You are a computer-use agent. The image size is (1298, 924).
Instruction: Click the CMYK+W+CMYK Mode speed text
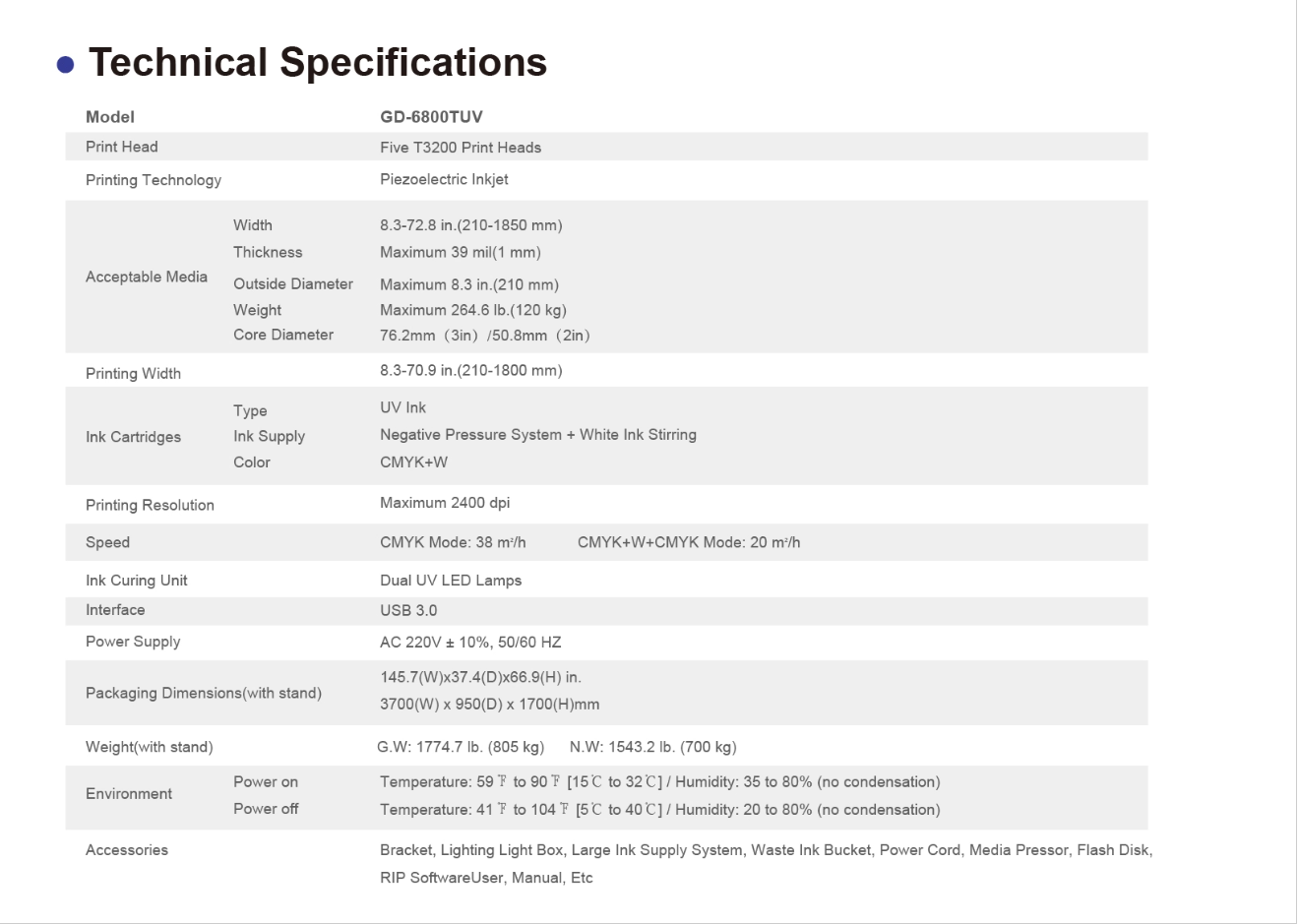tap(688, 542)
